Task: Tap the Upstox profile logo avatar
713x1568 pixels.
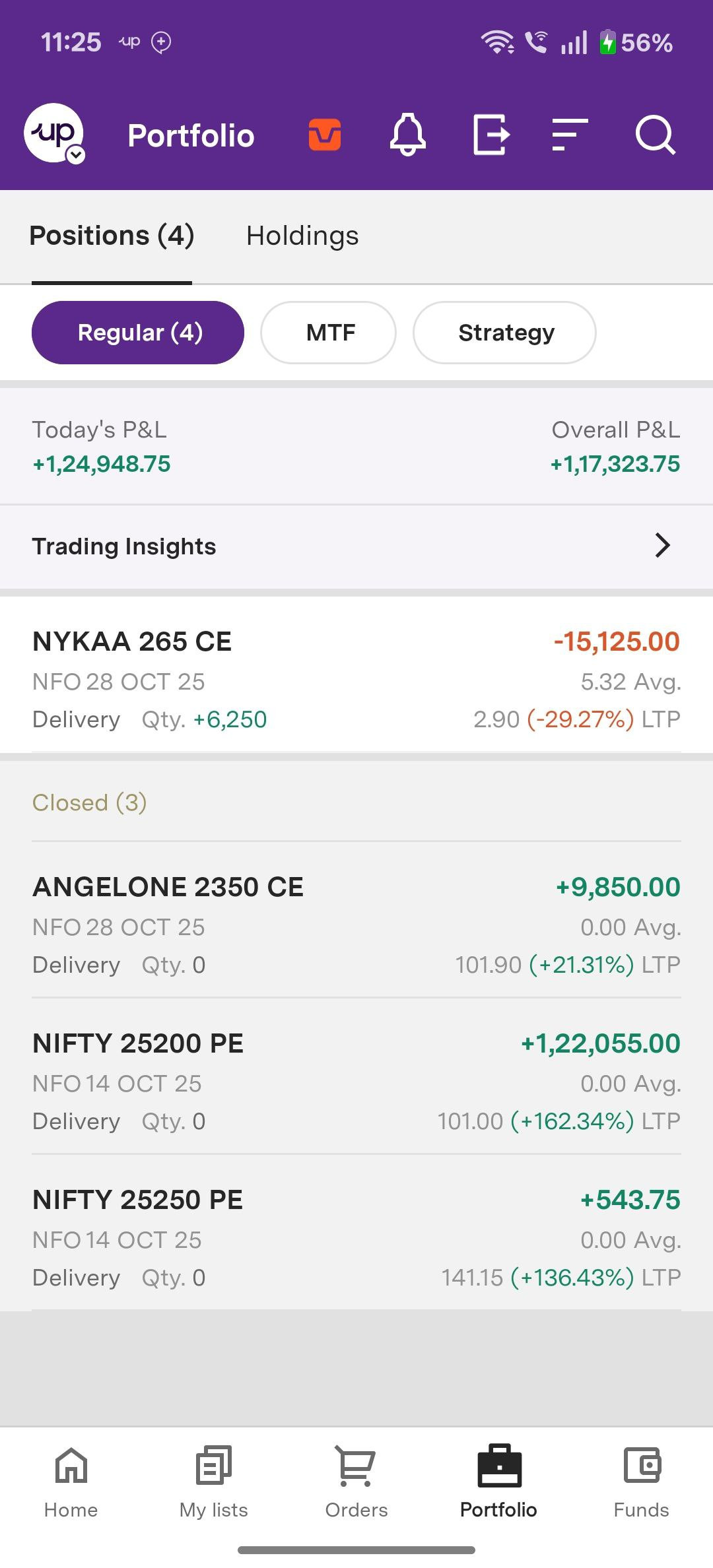Action: [53, 132]
